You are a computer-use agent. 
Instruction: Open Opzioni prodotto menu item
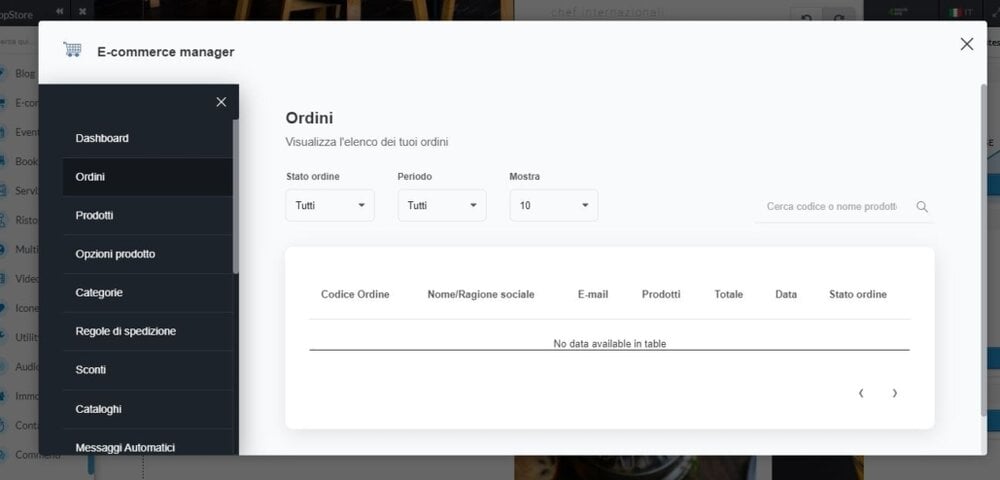115,254
